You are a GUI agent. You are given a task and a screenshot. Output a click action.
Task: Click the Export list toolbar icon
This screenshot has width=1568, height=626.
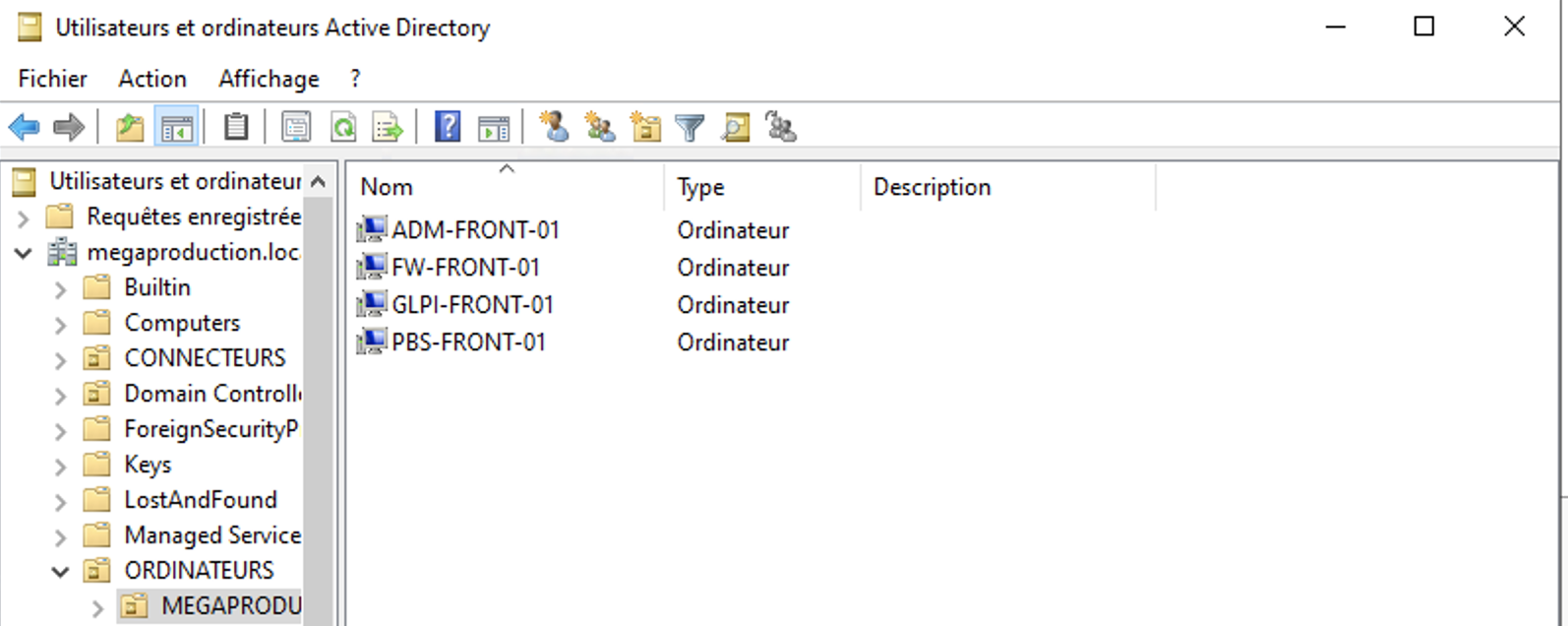pyautogui.click(x=388, y=127)
